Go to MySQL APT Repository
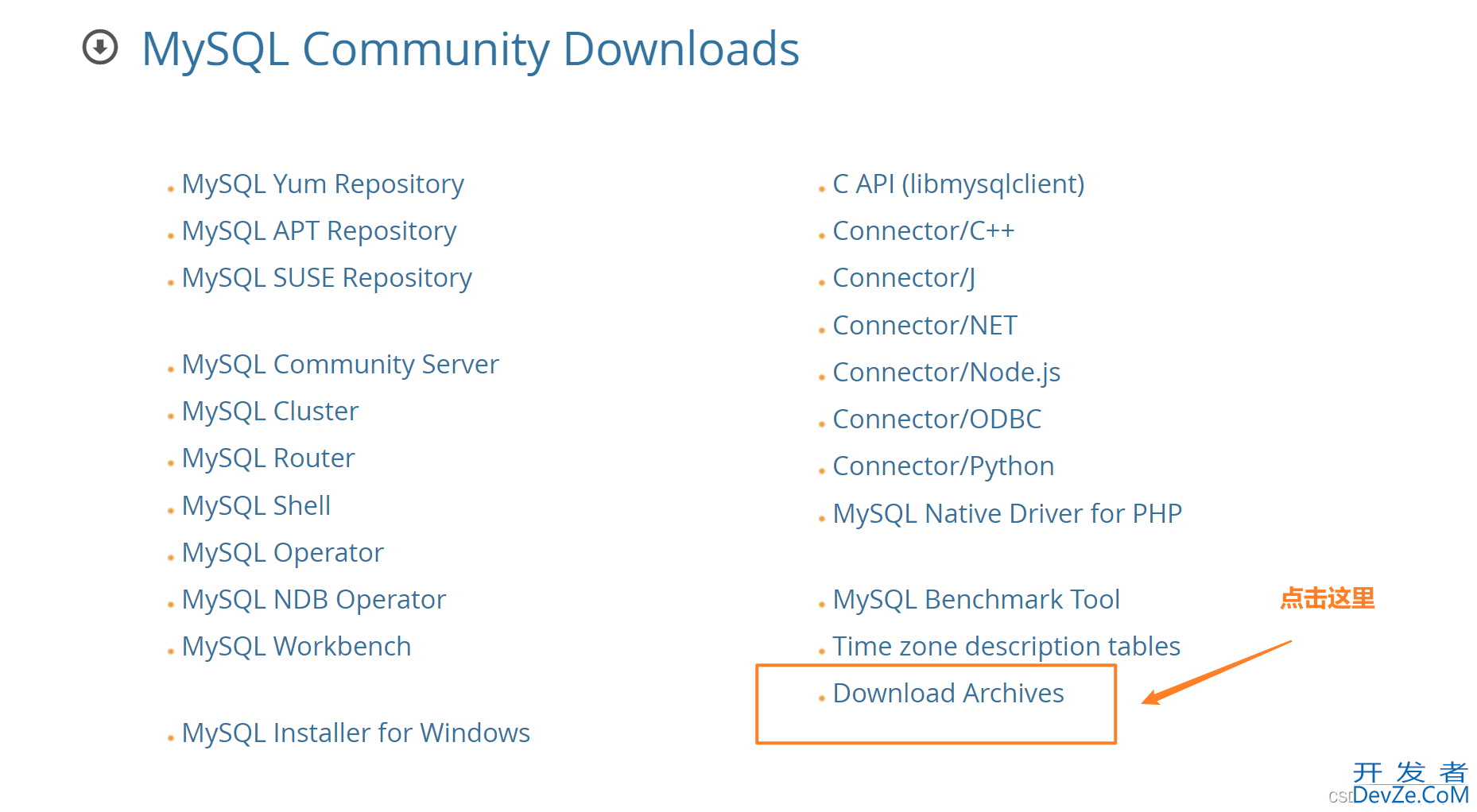Image resolution: width=1477 pixels, height=812 pixels. [319, 231]
